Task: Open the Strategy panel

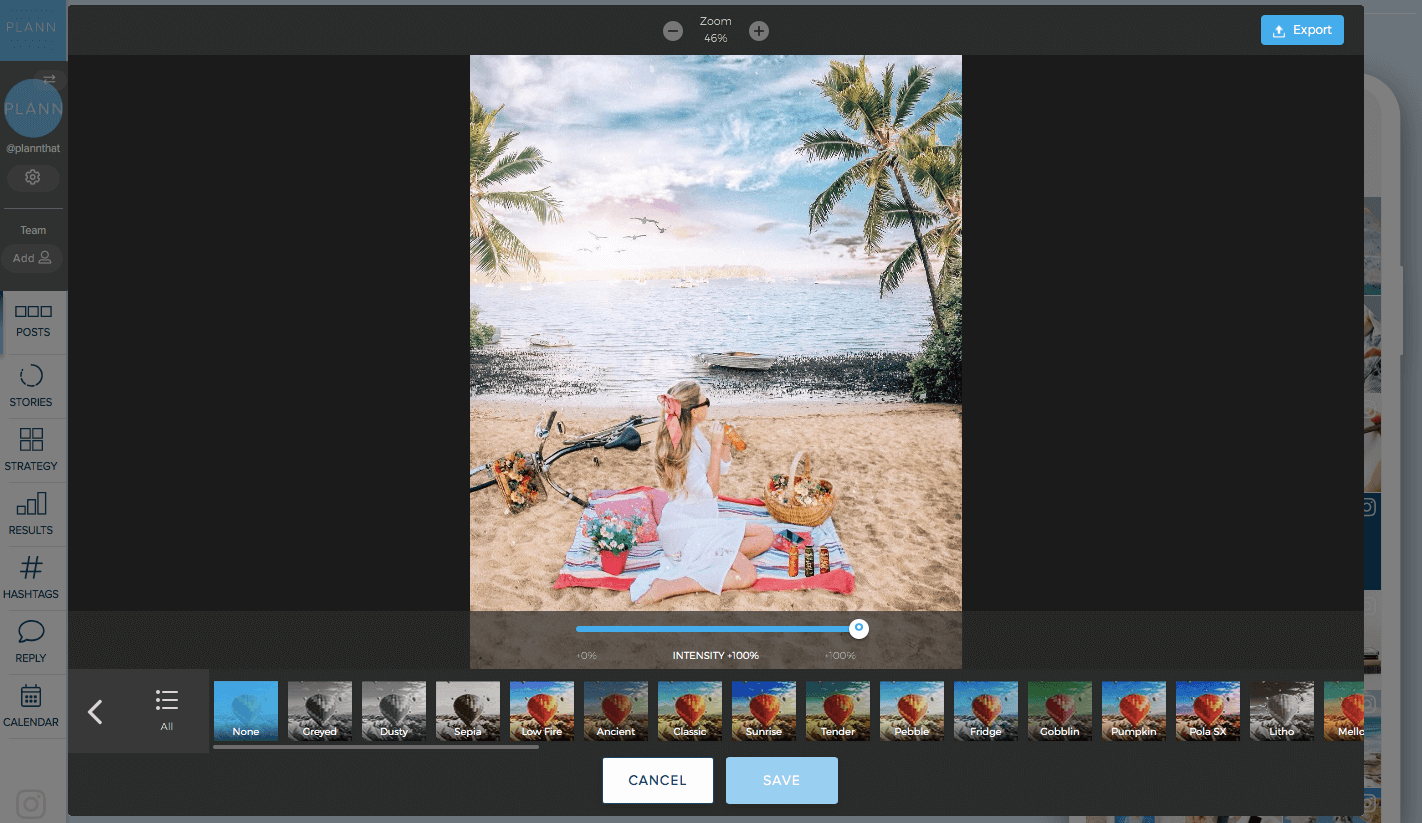Action: (x=31, y=452)
